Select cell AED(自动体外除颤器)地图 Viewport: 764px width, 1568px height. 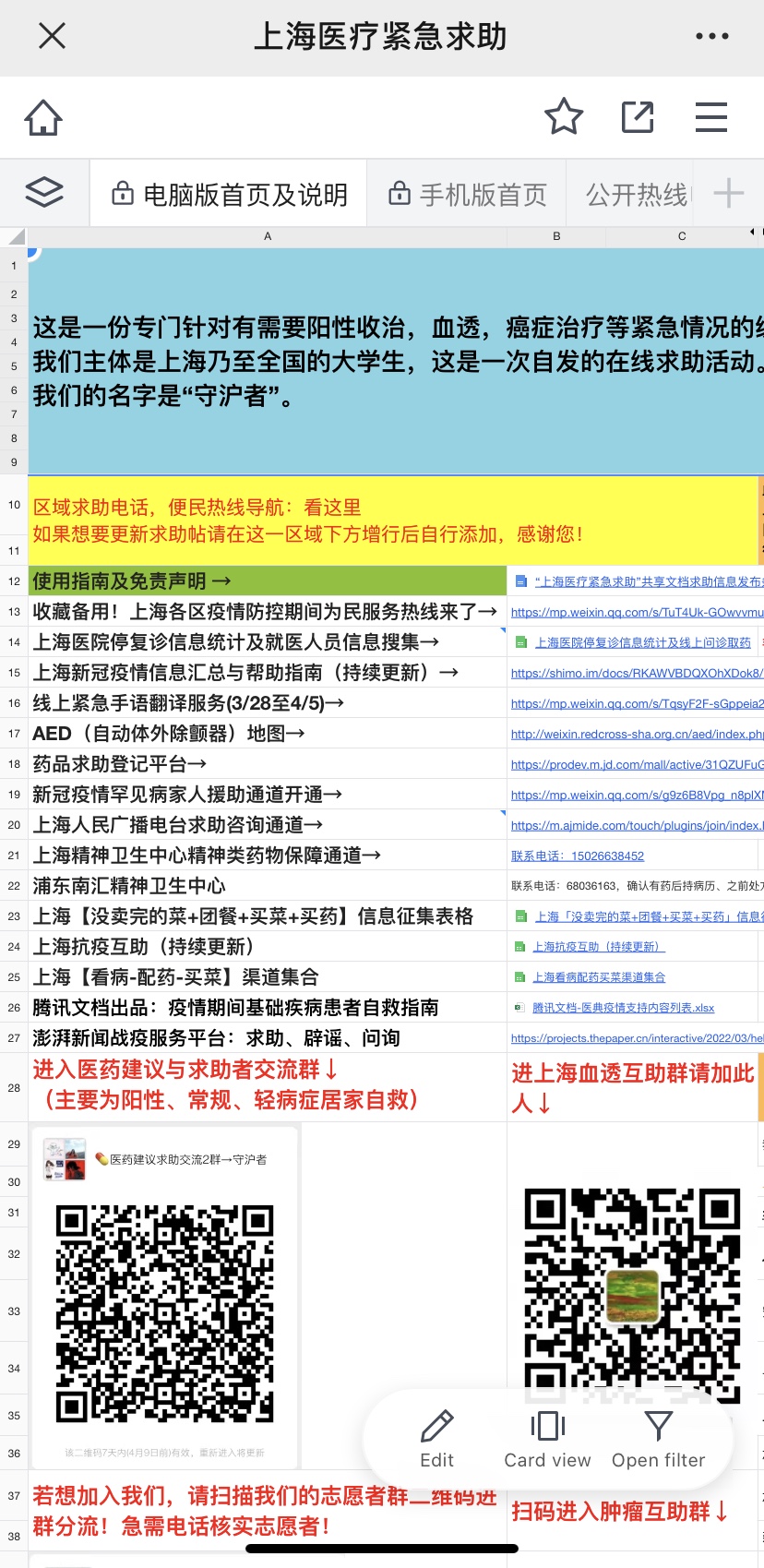268,734
